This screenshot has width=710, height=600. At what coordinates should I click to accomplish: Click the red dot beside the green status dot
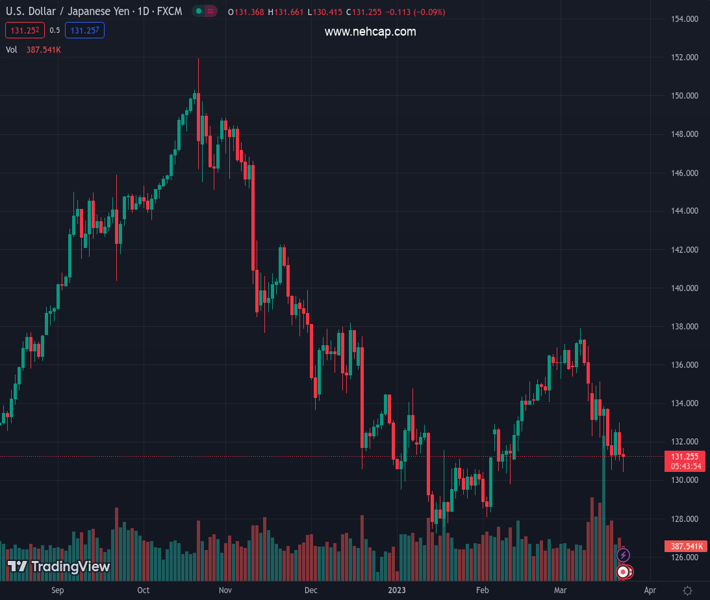pyautogui.click(x=212, y=12)
